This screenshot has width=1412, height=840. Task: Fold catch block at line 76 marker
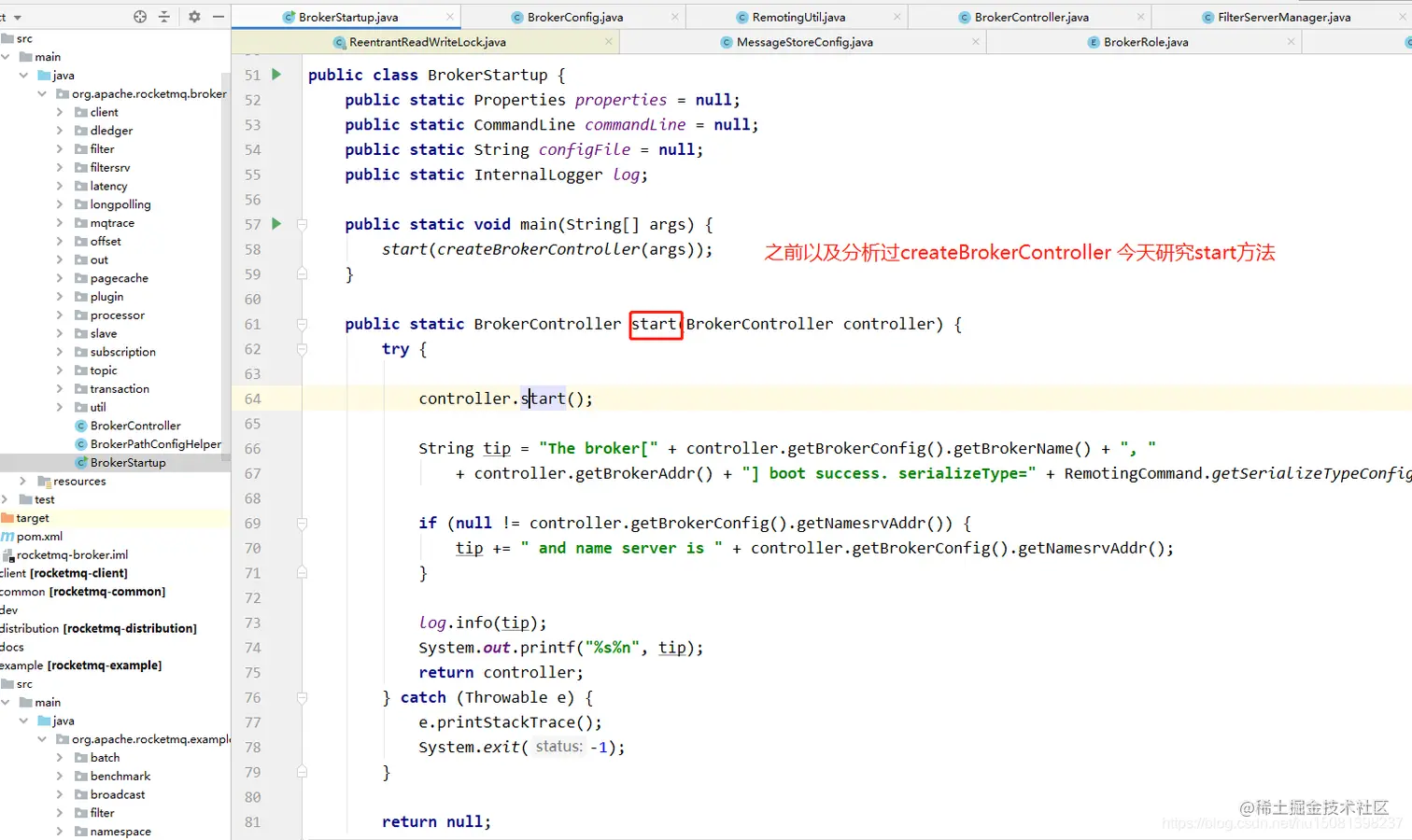pos(302,697)
